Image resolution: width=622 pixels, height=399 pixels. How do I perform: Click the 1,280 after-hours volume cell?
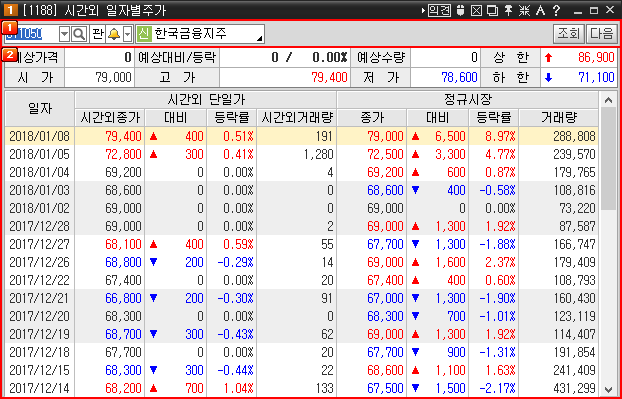[x=296, y=154]
